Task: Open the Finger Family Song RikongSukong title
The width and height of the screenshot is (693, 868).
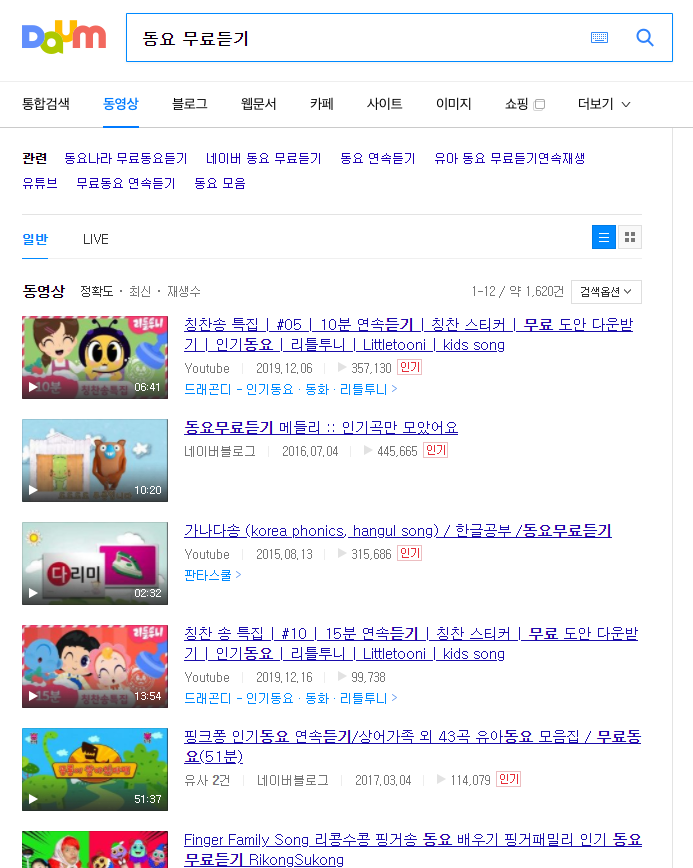Action: coord(412,849)
